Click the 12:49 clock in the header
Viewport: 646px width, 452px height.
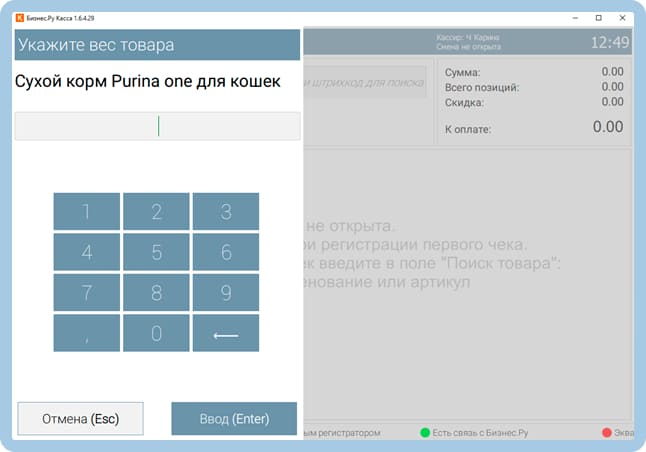[610, 42]
